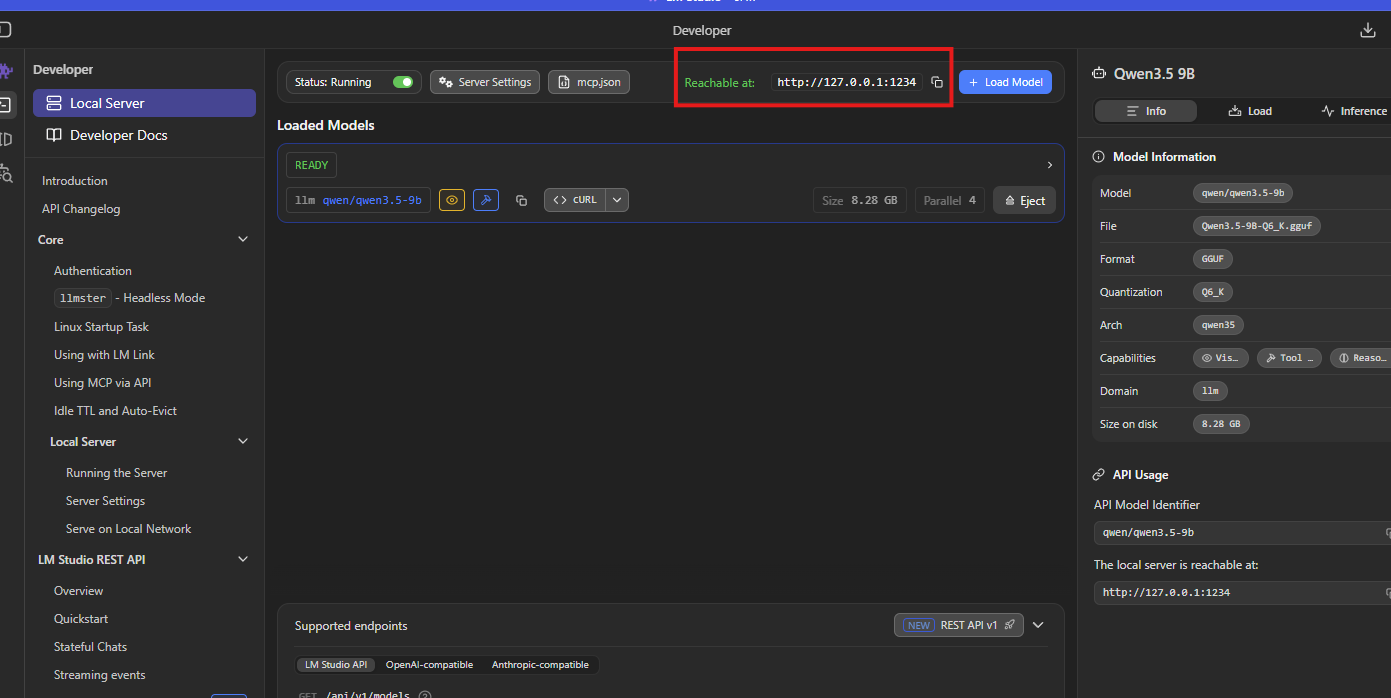Collapse the Local Server docs section chevron
Screen dimensions: 1391x698
click(243, 442)
